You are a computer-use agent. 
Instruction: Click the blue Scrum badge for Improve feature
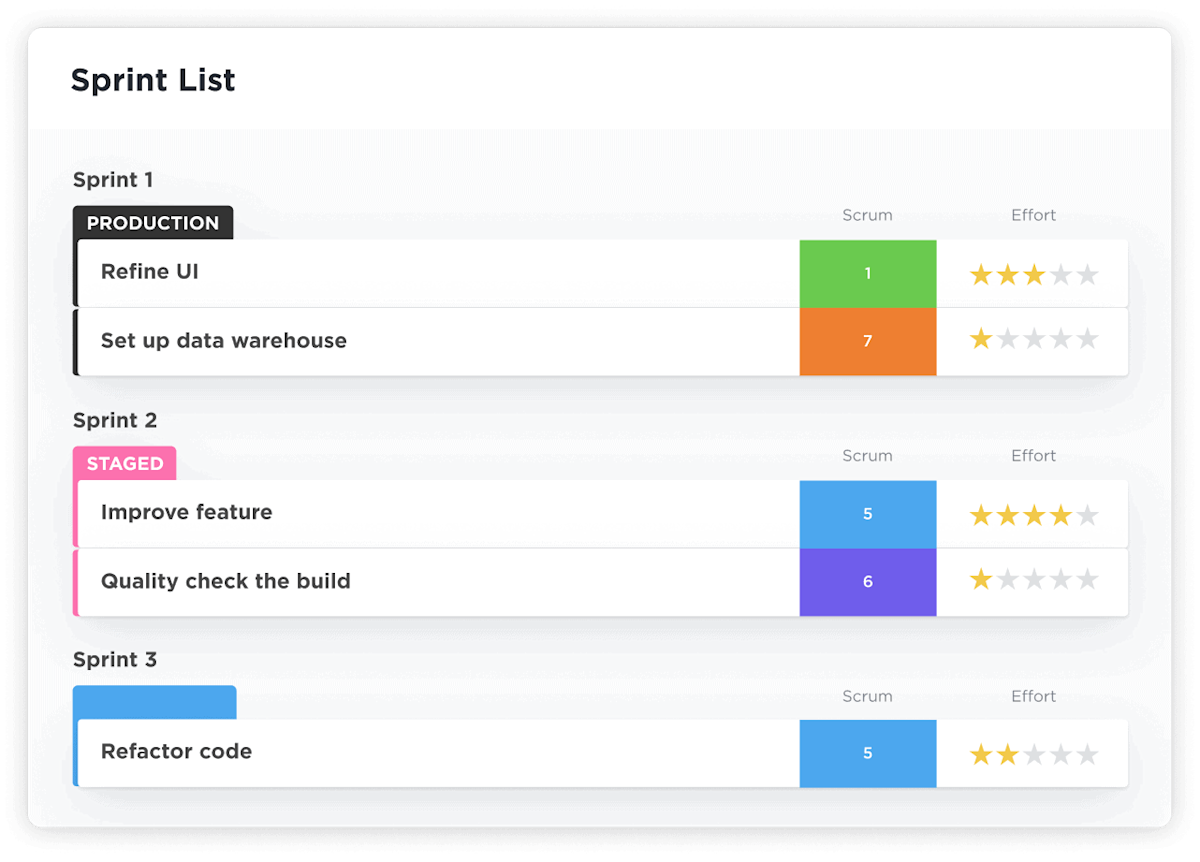867,514
